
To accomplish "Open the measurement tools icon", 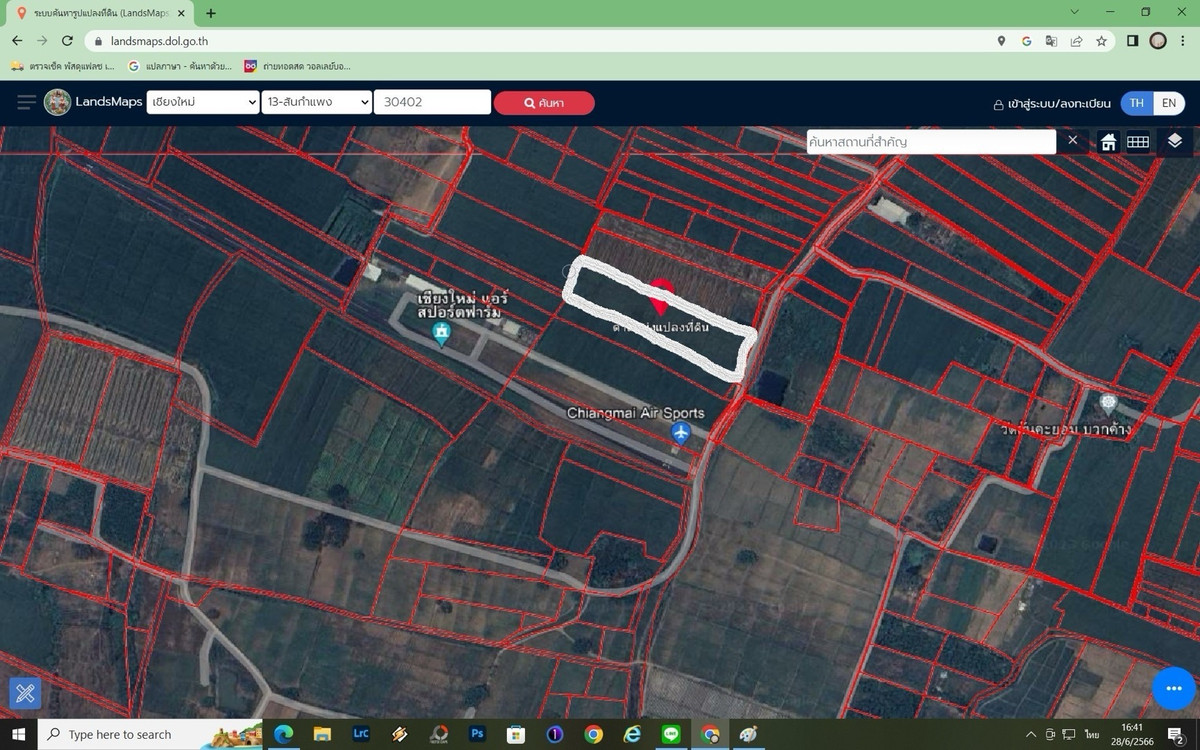I will click(x=25, y=692).
